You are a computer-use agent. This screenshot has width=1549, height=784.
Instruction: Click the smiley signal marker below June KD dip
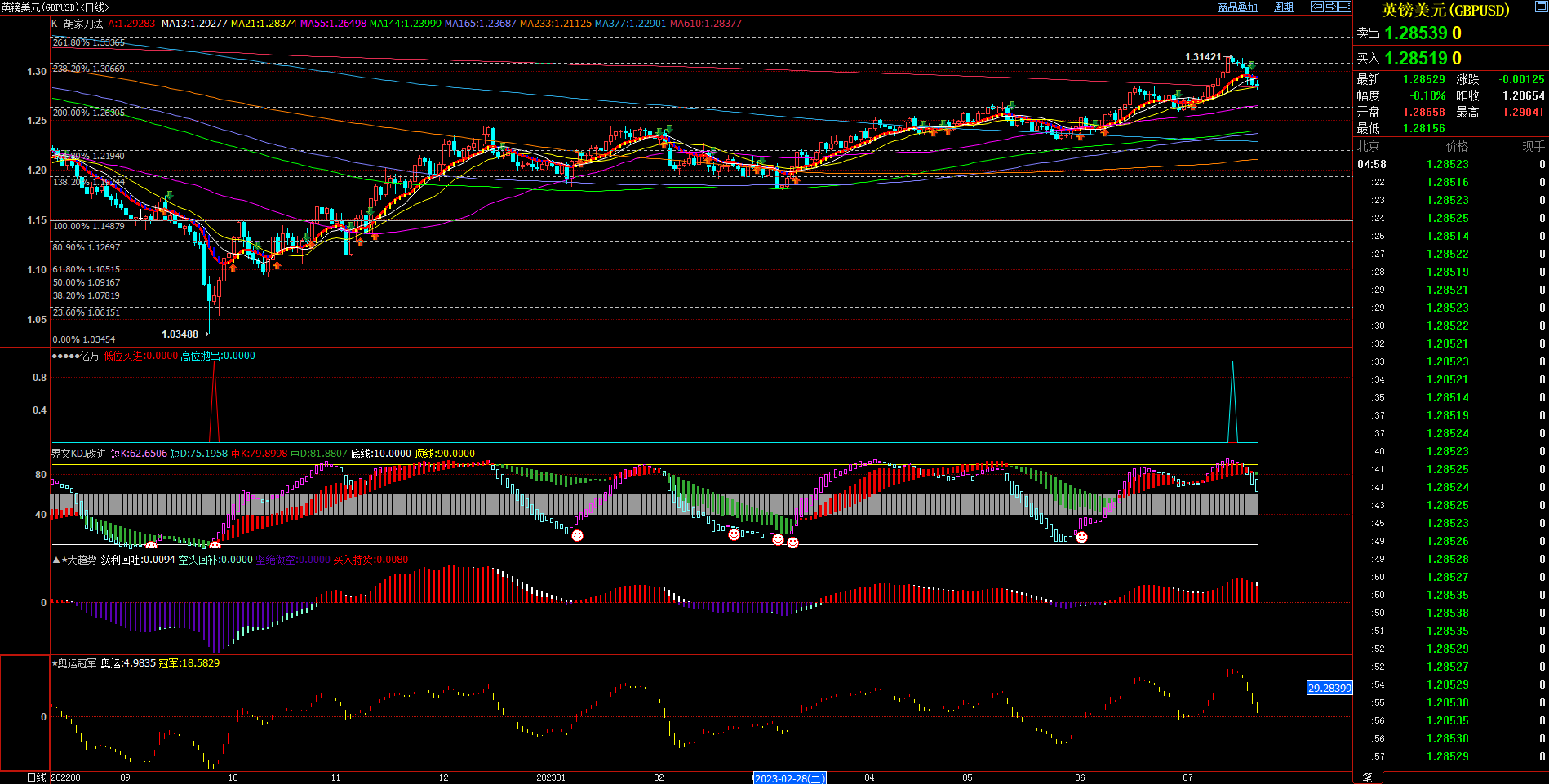[1081, 537]
